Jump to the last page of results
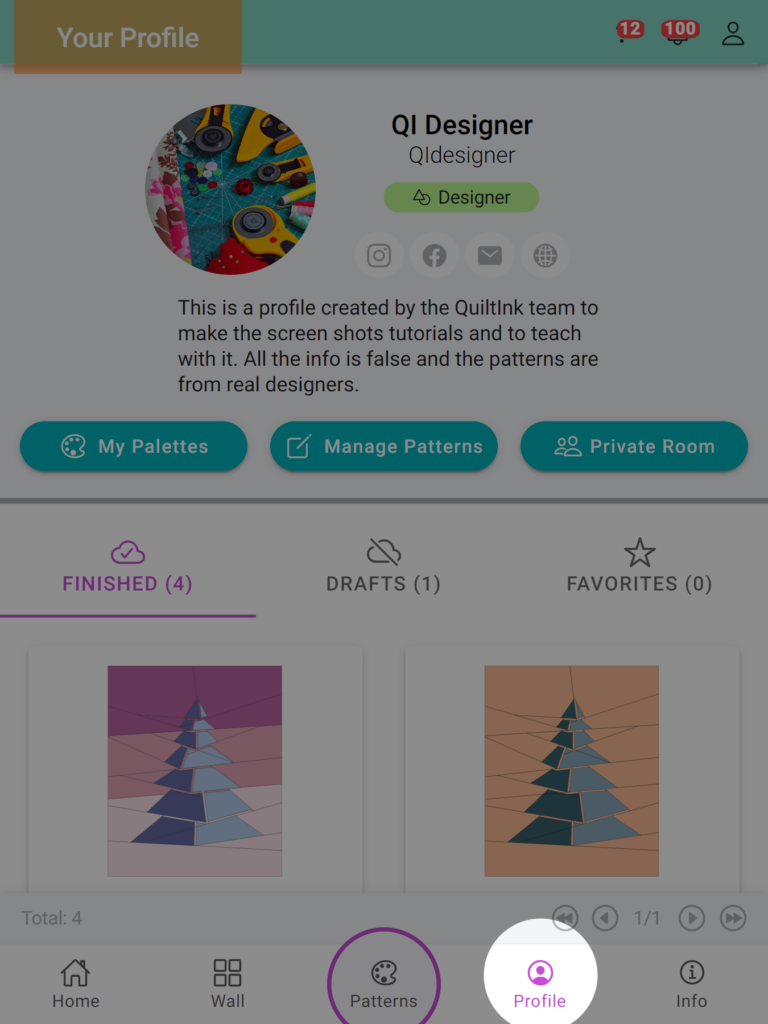The image size is (768, 1024). click(733, 918)
